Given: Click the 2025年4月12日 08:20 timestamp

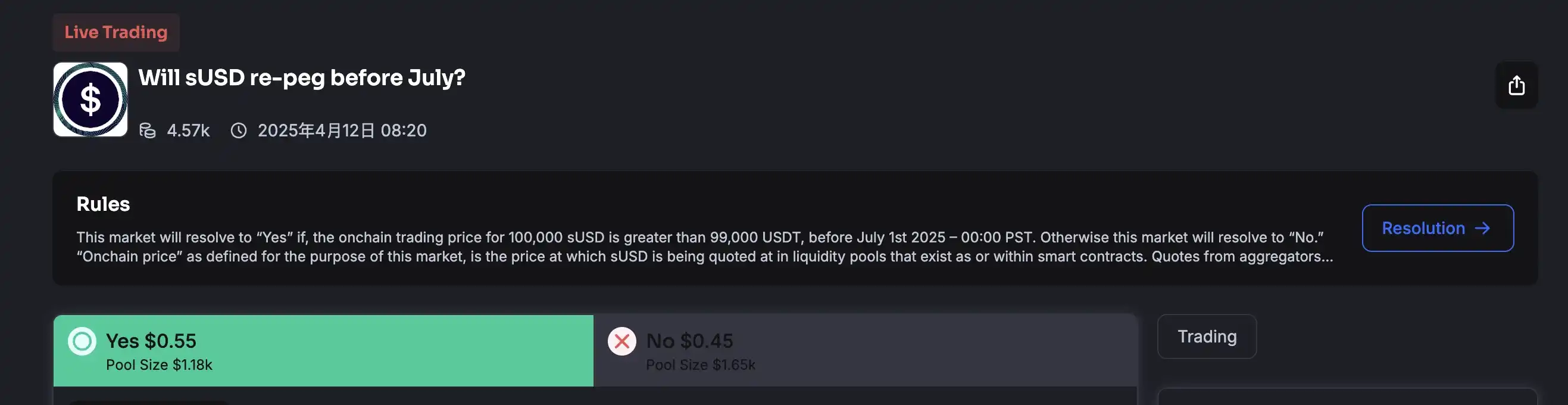Looking at the screenshot, I should [x=342, y=130].
